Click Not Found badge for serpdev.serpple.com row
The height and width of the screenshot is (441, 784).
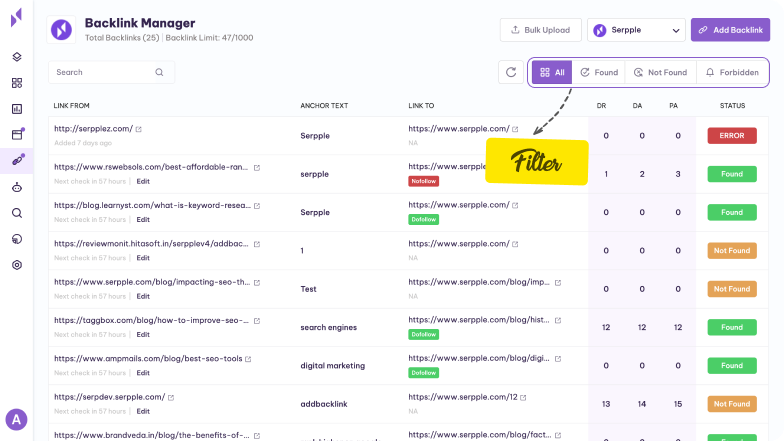click(x=732, y=404)
